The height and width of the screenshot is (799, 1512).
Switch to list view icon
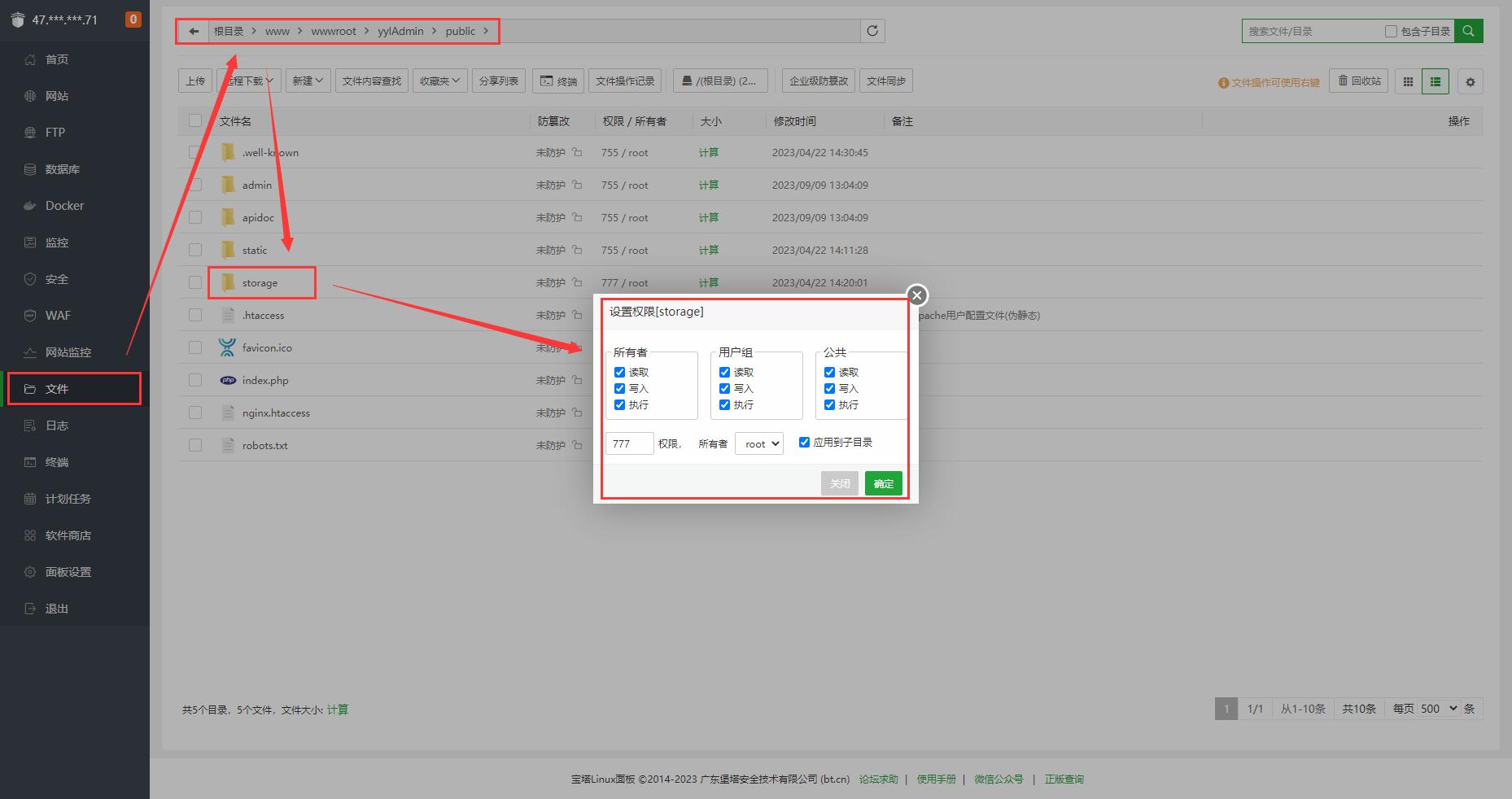(1435, 81)
